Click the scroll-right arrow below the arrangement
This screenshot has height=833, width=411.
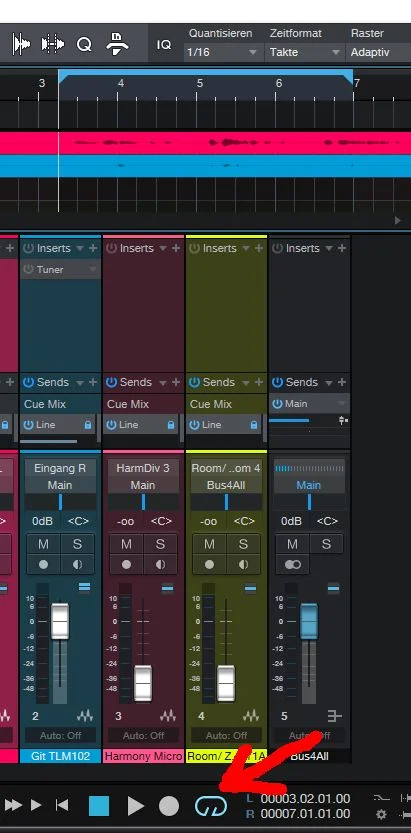398,220
